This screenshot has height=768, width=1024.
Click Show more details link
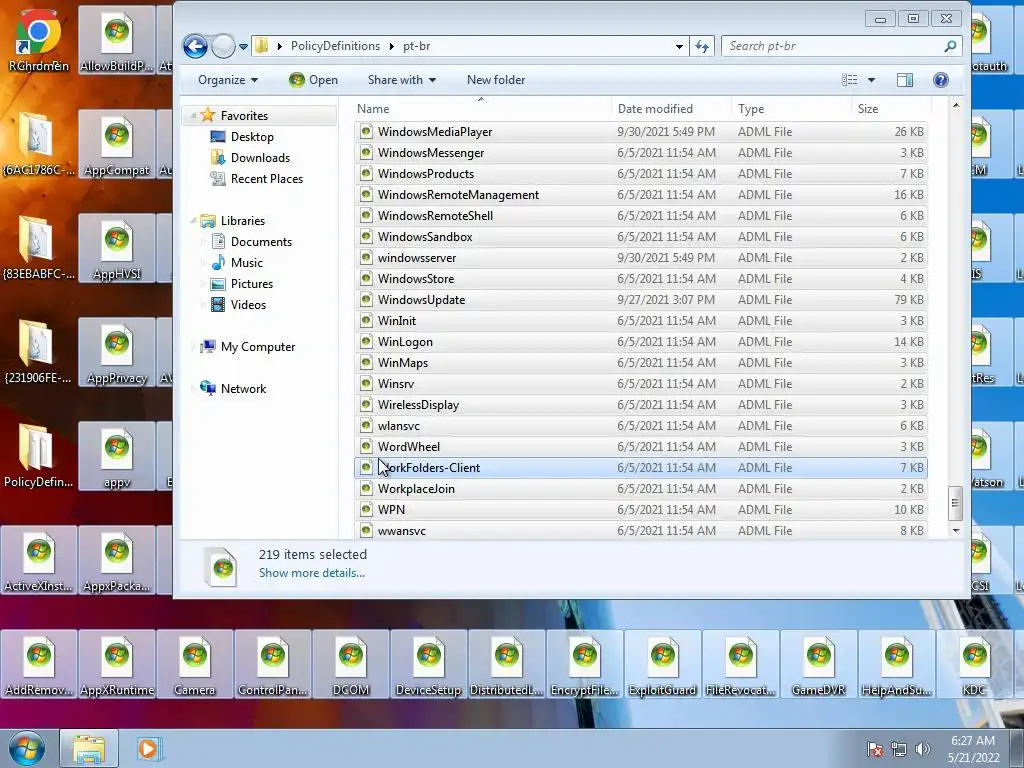click(312, 573)
